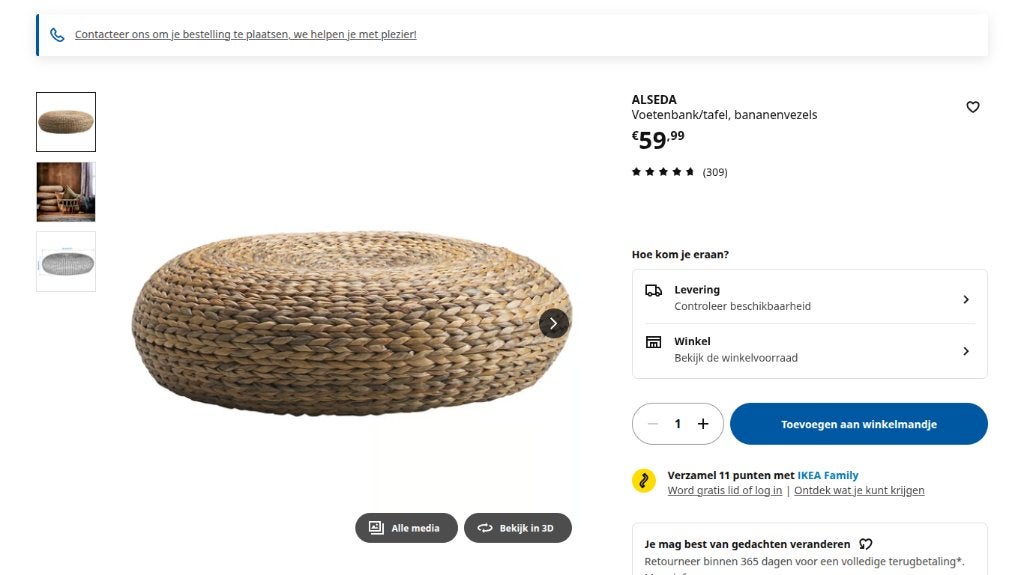The image size is (1024, 575).
Task: Open the star rating with 309 reviews
Action: tap(679, 172)
